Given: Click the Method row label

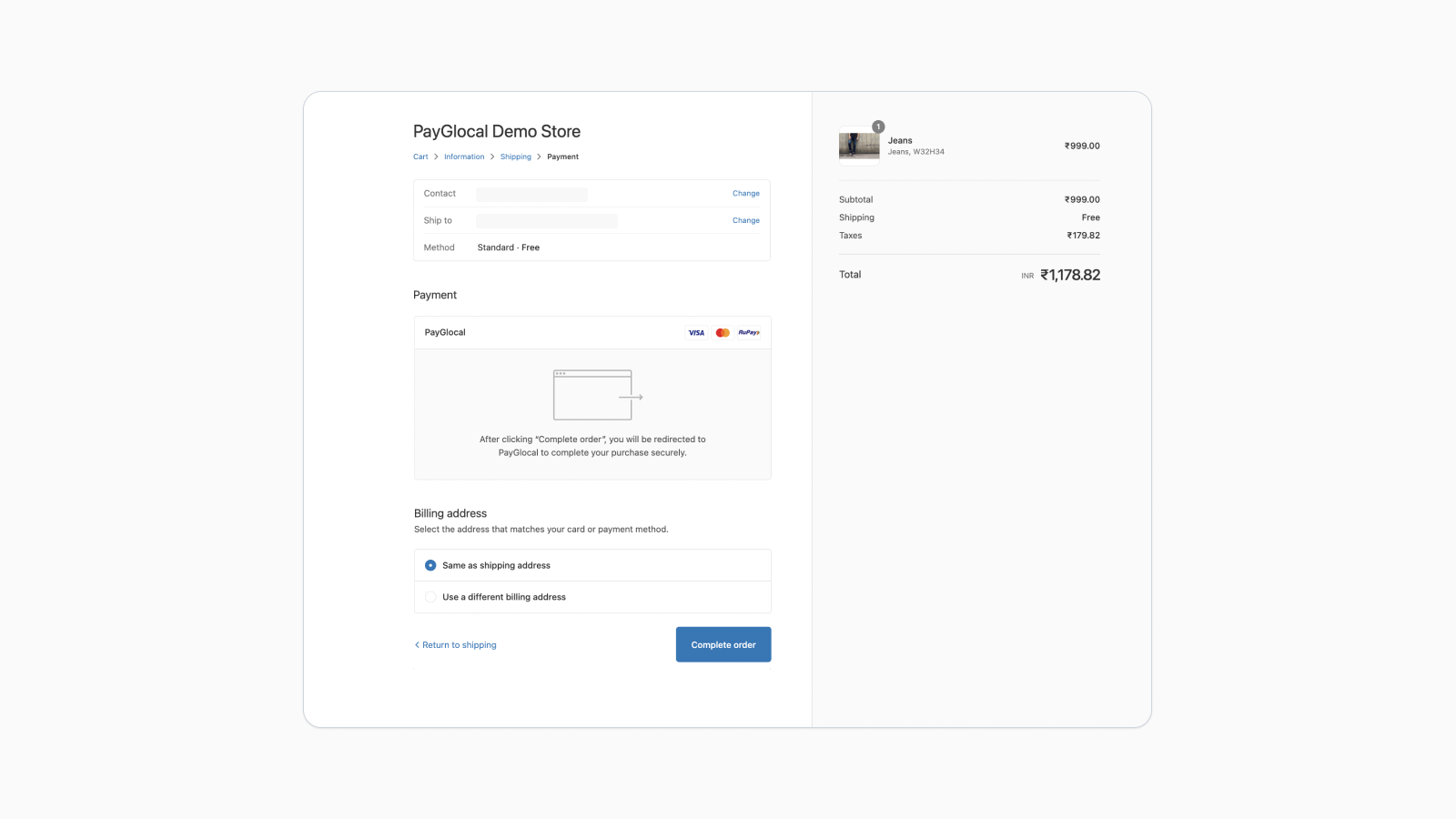Looking at the screenshot, I should click(x=439, y=248).
